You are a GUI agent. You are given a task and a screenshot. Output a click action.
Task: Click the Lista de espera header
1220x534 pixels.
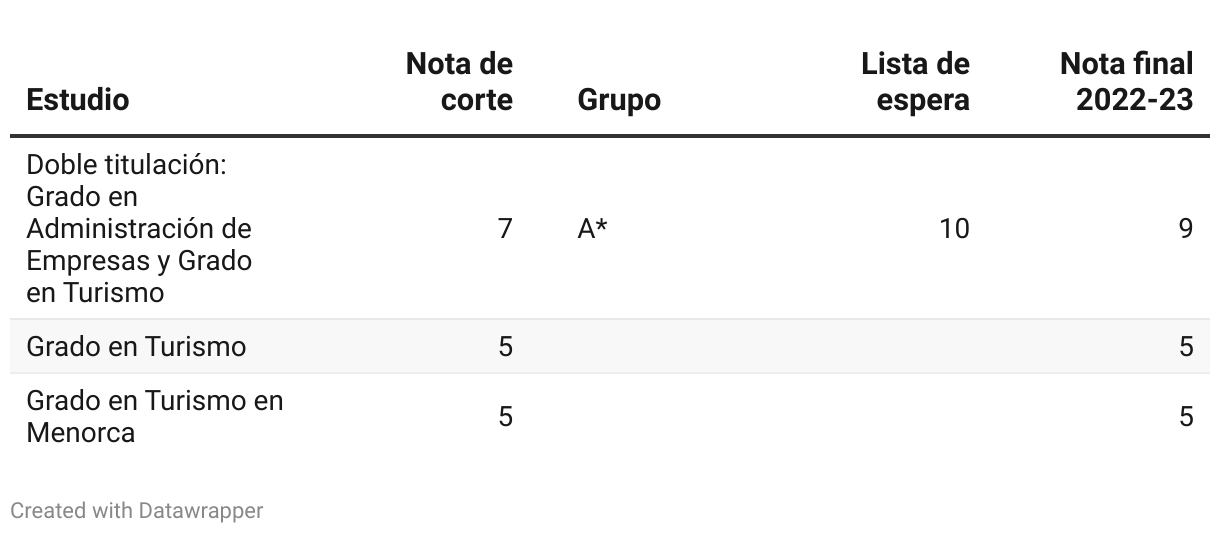[x=915, y=82]
